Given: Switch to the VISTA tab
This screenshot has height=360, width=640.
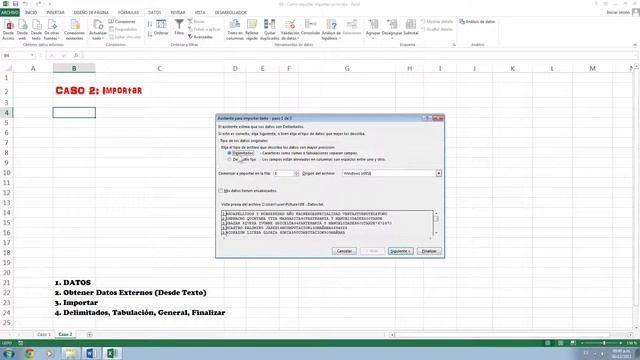Looking at the screenshot, I should coord(200,13).
